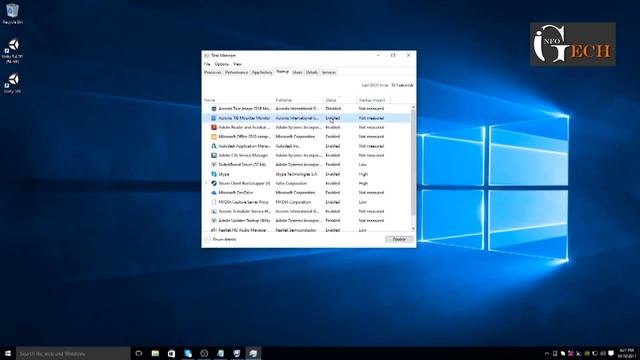Viewport: 640px width, 360px height.
Task: Open the Options menu
Action: (x=222, y=64)
